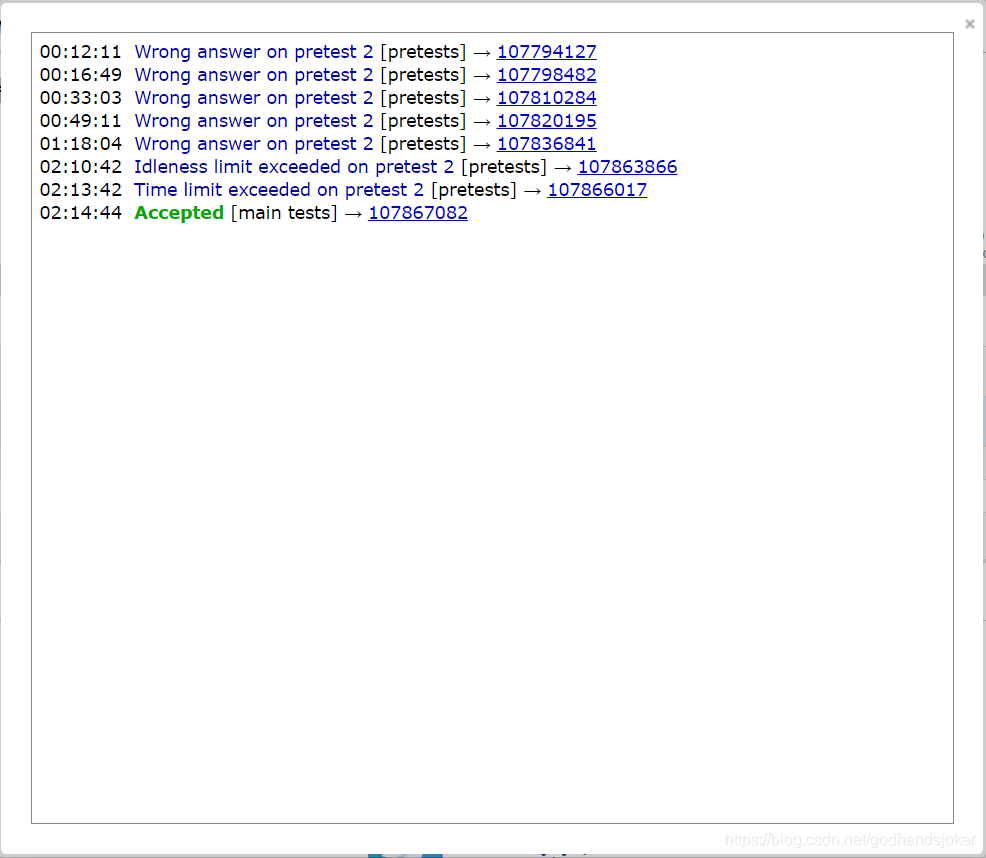Click timestamp 00:12:11

pyautogui.click(x=80, y=52)
